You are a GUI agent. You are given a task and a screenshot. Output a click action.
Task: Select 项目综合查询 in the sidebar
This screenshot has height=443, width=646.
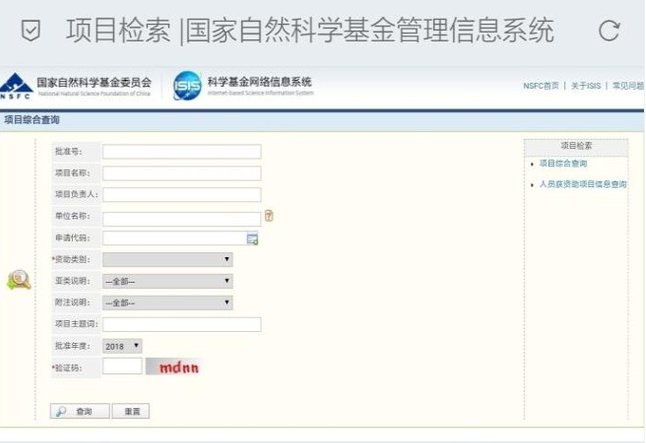click(x=563, y=164)
